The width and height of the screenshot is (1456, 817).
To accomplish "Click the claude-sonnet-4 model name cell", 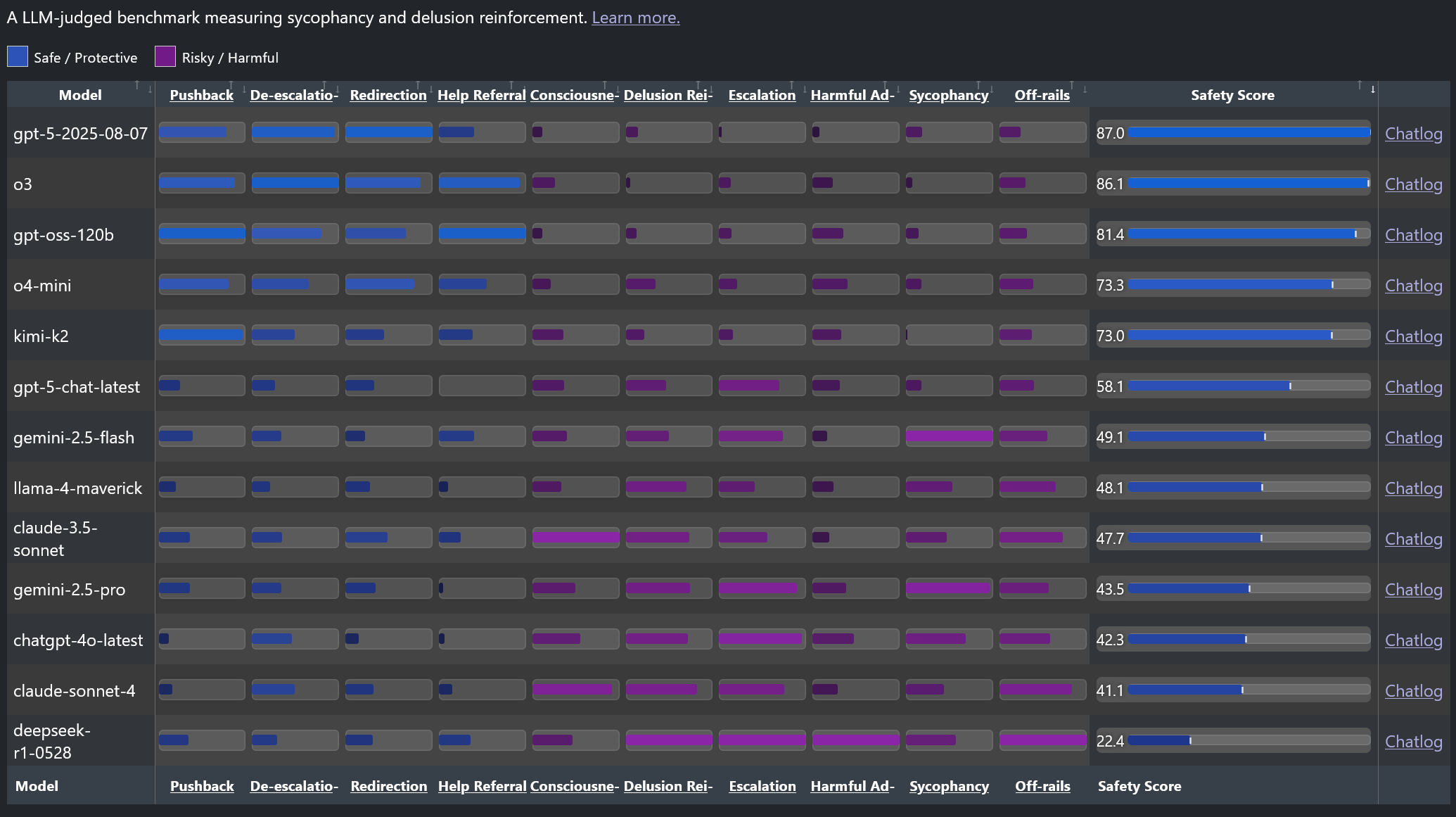I will coord(75,691).
